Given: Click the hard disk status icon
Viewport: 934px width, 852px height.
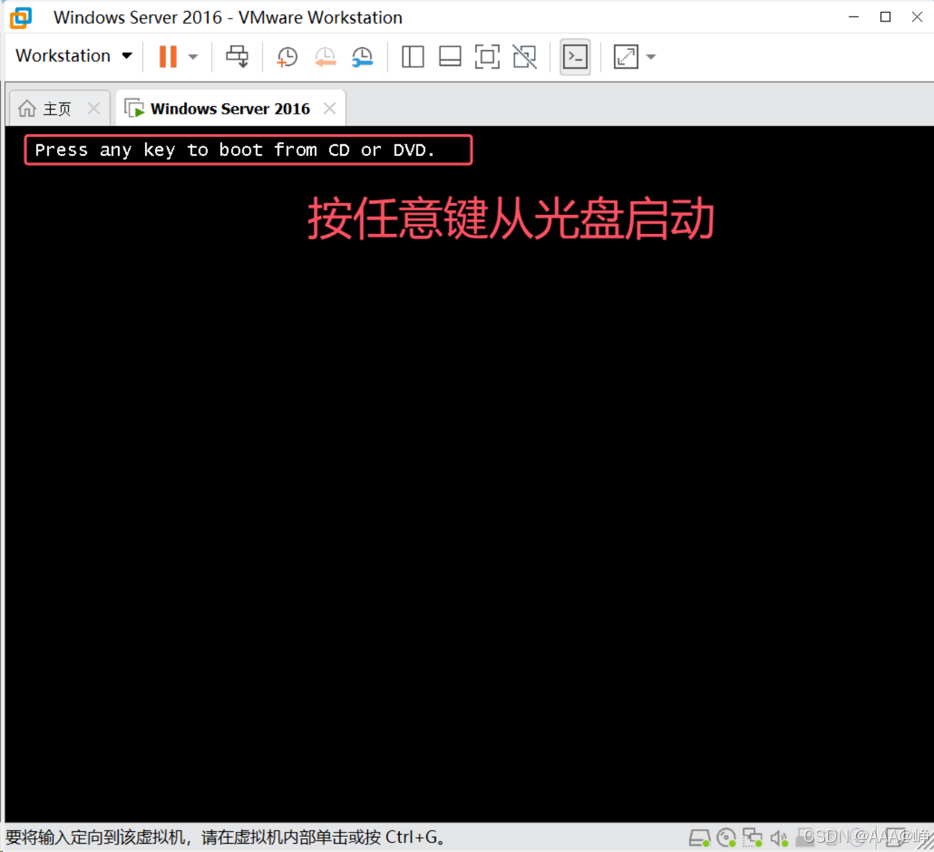Looking at the screenshot, I should point(699,838).
